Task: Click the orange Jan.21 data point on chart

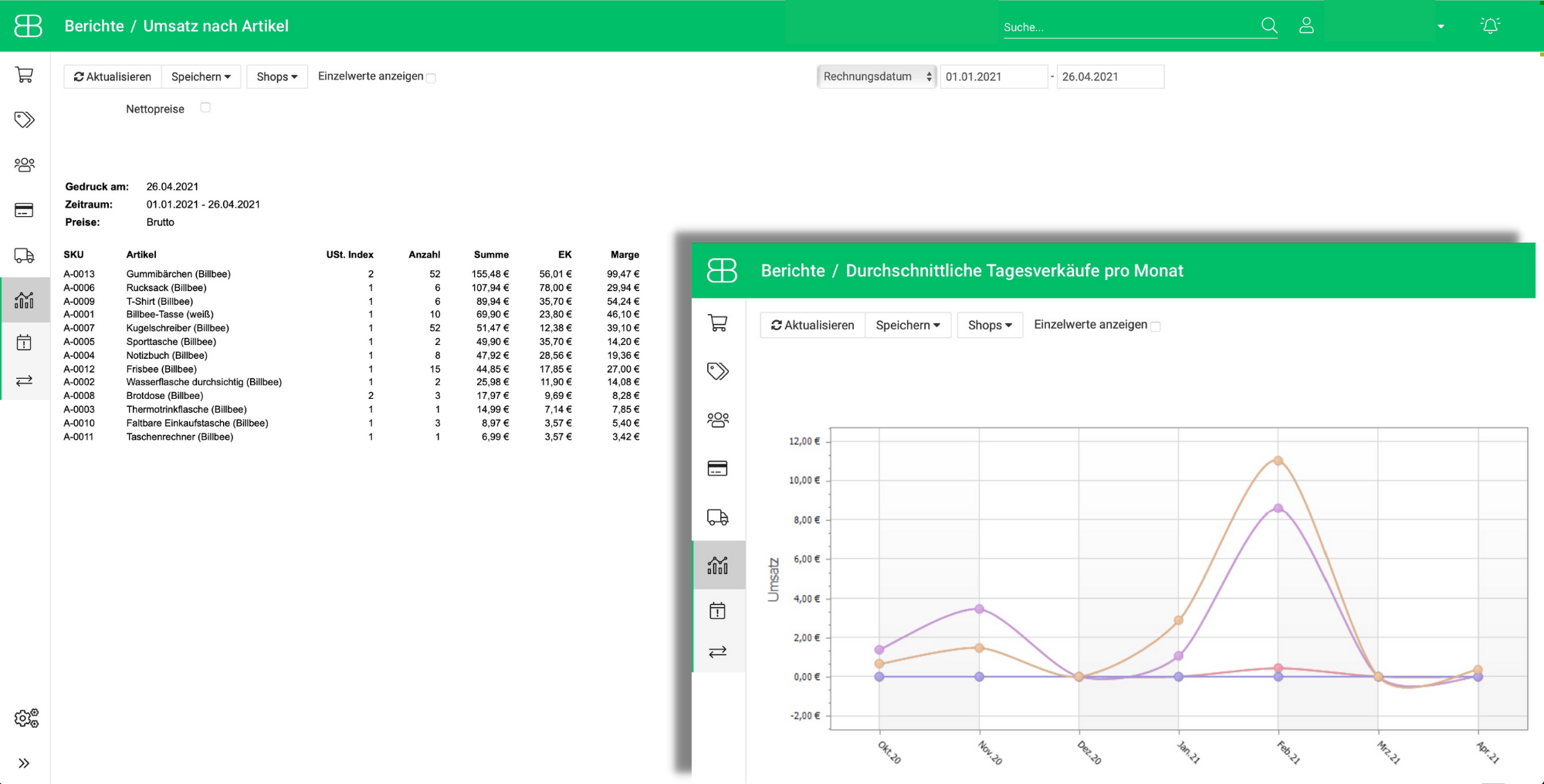Action: (x=1179, y=620)
